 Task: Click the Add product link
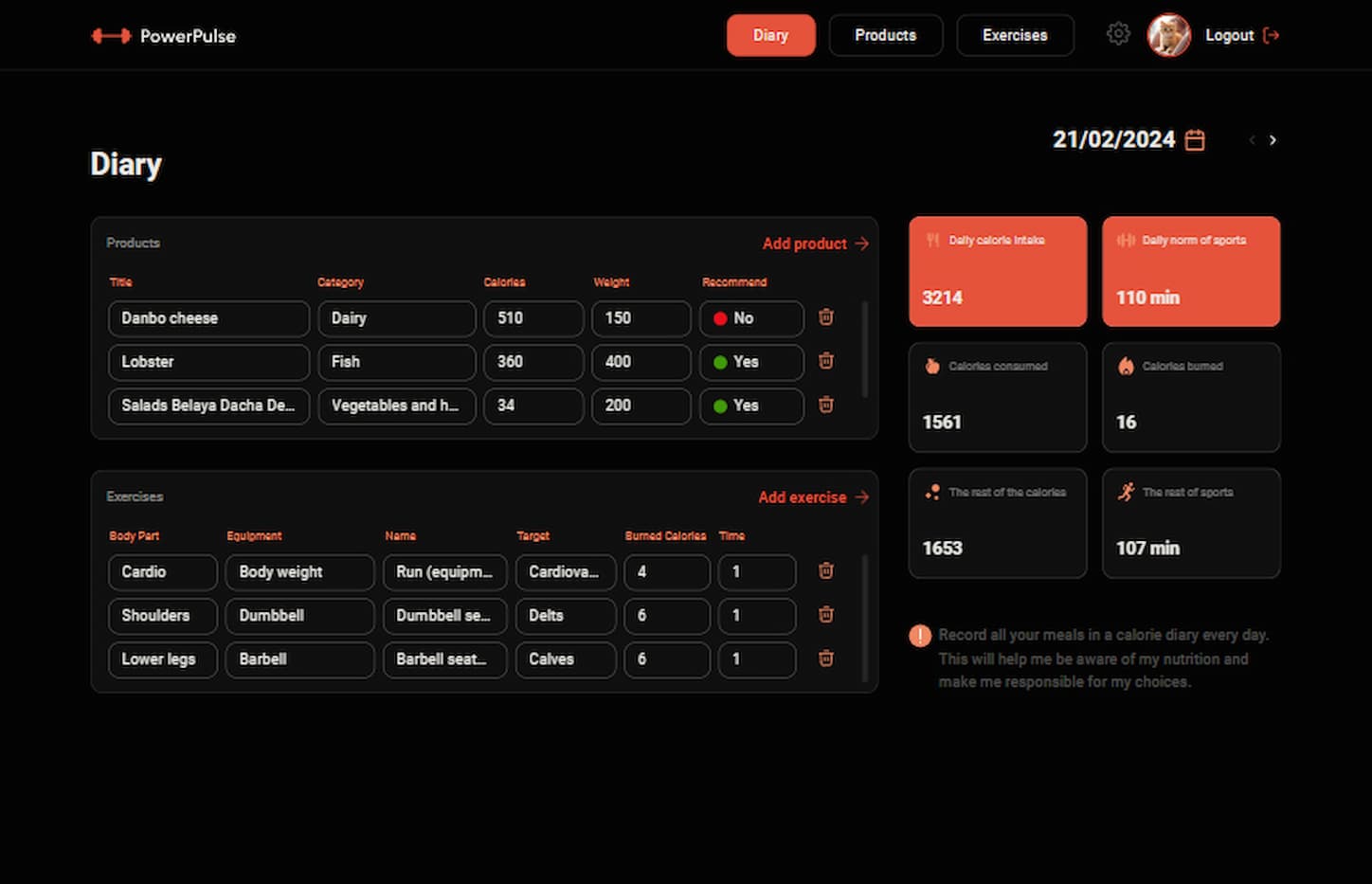pos(815,244)
